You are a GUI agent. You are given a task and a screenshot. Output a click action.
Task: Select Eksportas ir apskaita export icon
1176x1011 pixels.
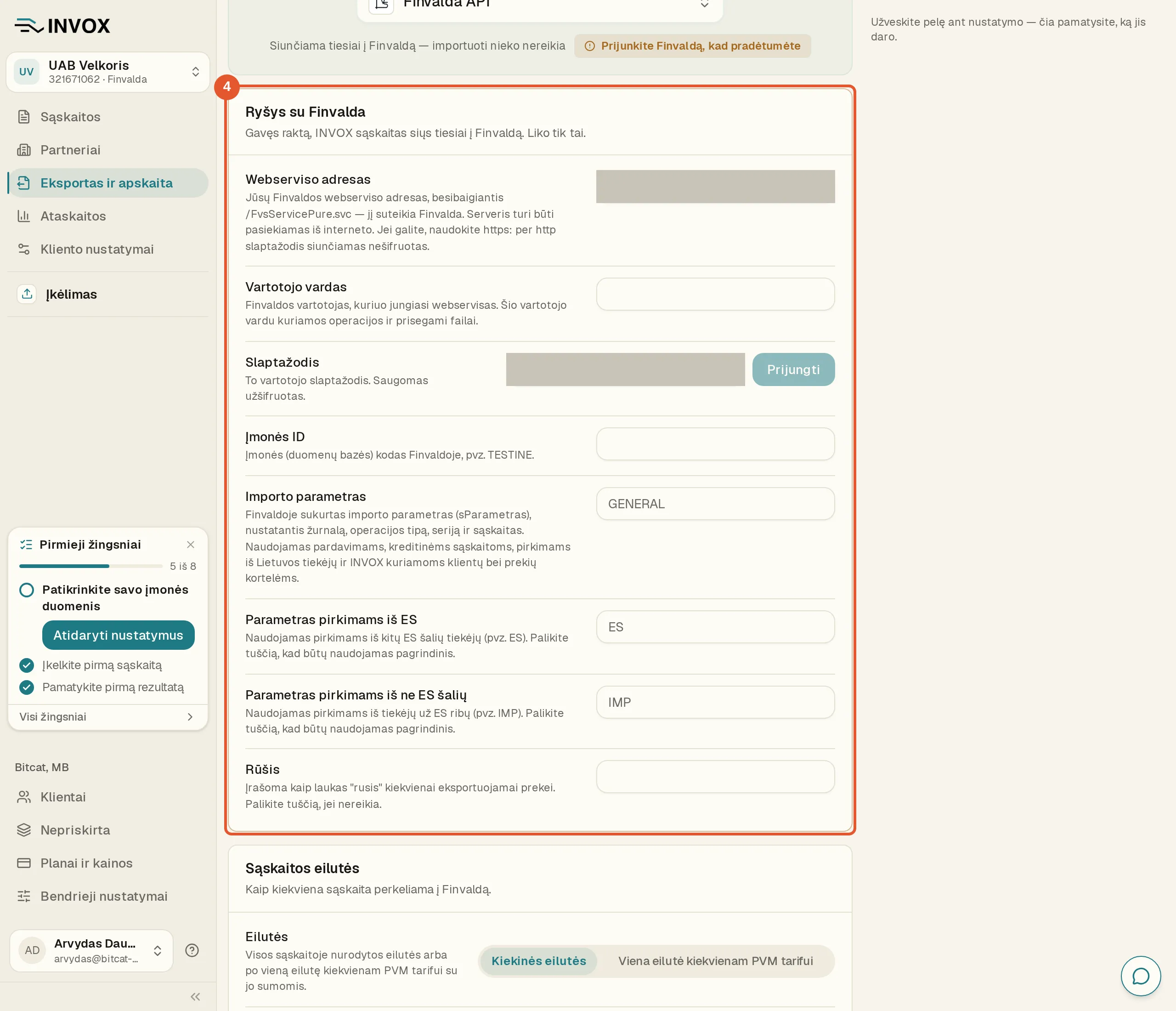24,183
